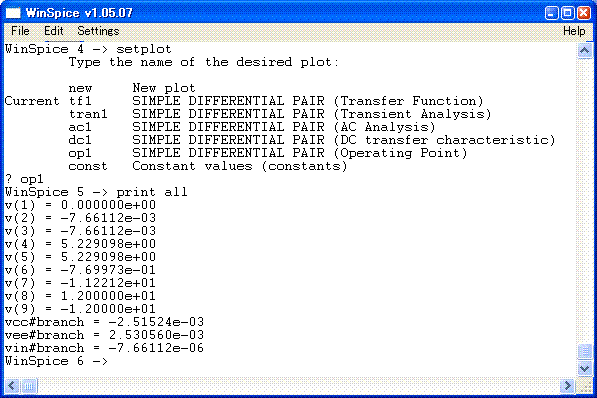The width and height of the screenshot is (597, 398).
Task: Click the horizontal scrollbar left arrow
Action: [12, 386]
